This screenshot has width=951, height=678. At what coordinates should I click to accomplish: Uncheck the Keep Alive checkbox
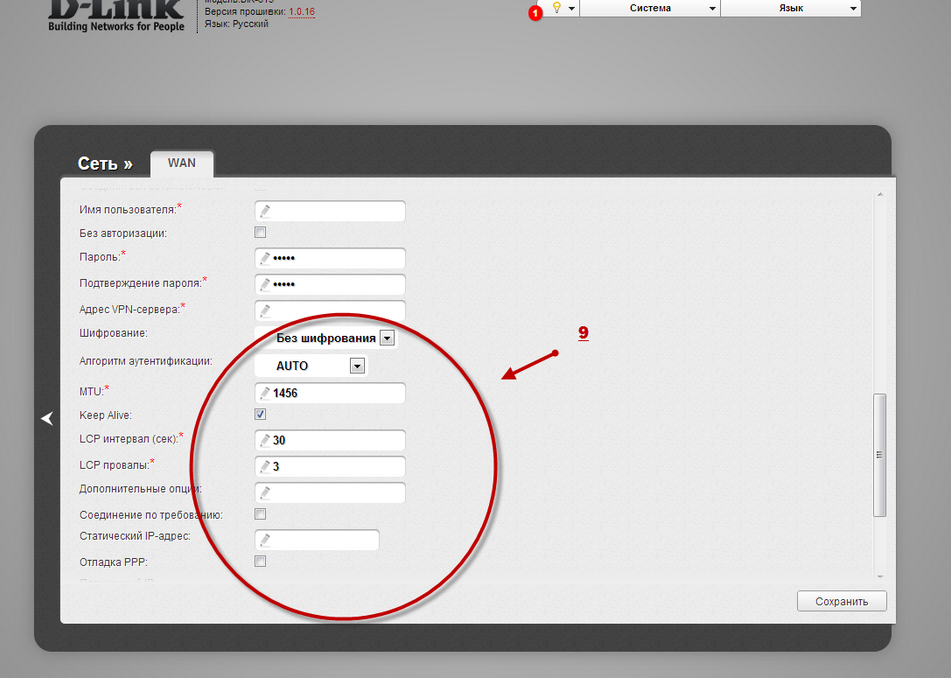260,414
